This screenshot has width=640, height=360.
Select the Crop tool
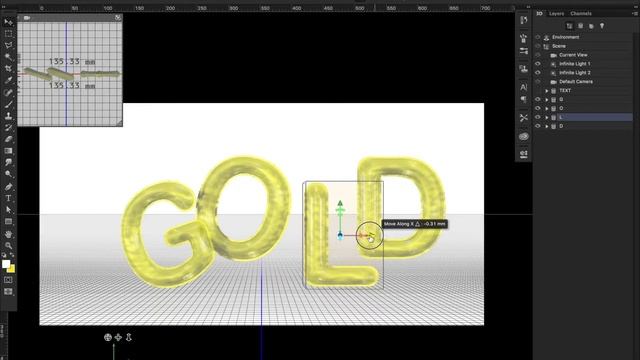(x=8, y=69)
